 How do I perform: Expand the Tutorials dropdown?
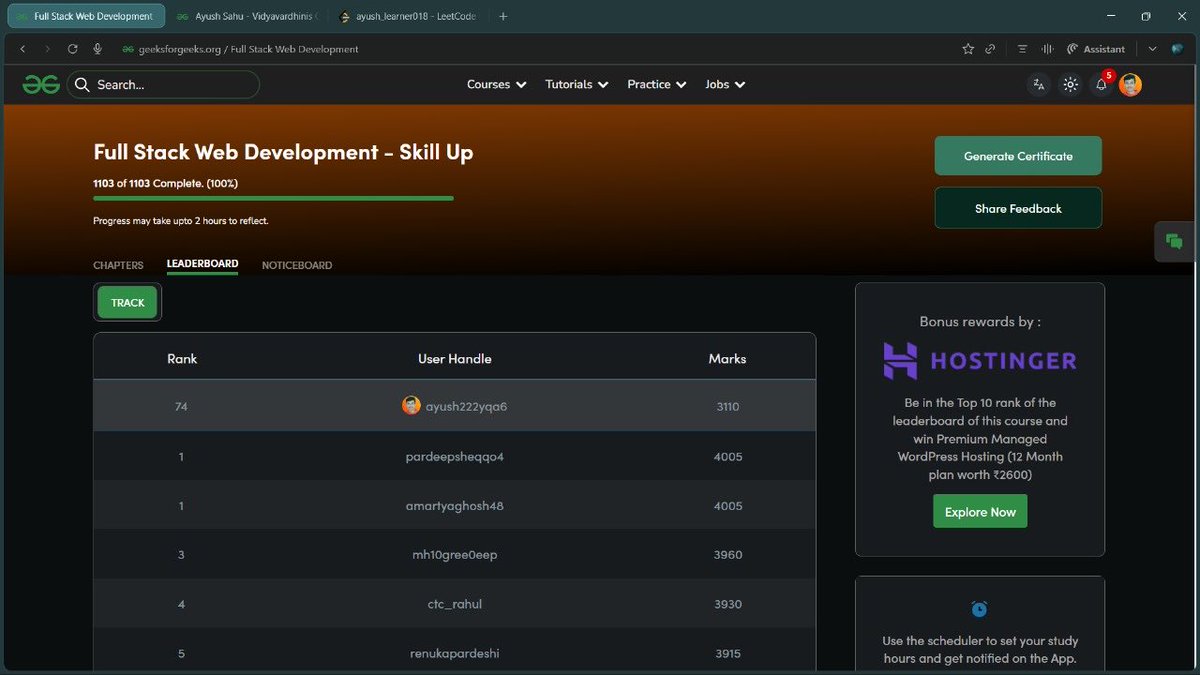point(577,85)
